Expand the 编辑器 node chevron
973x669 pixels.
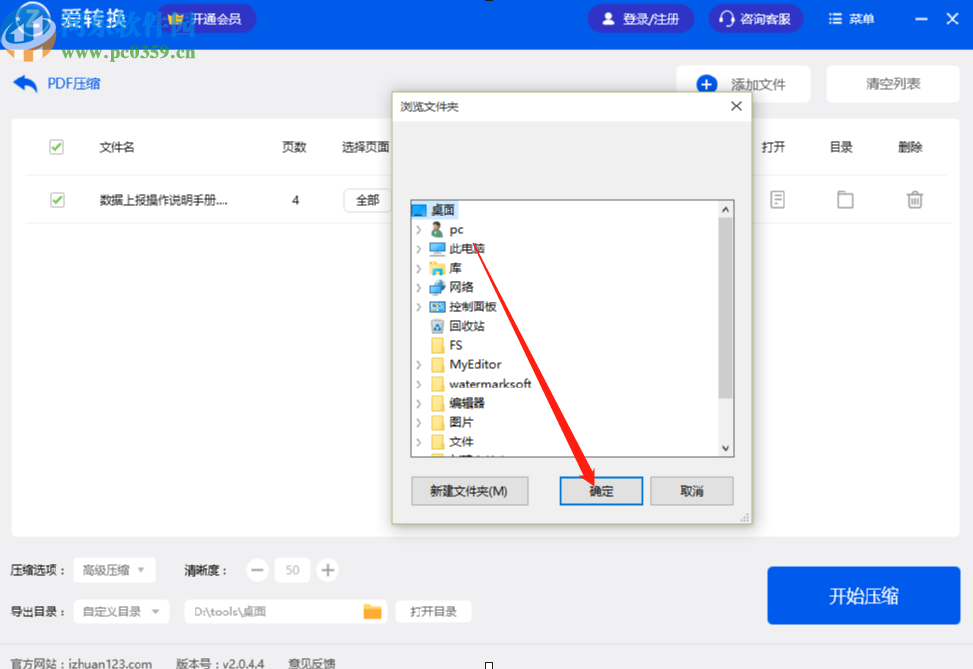pyautogui.click(x=419, y=403)
